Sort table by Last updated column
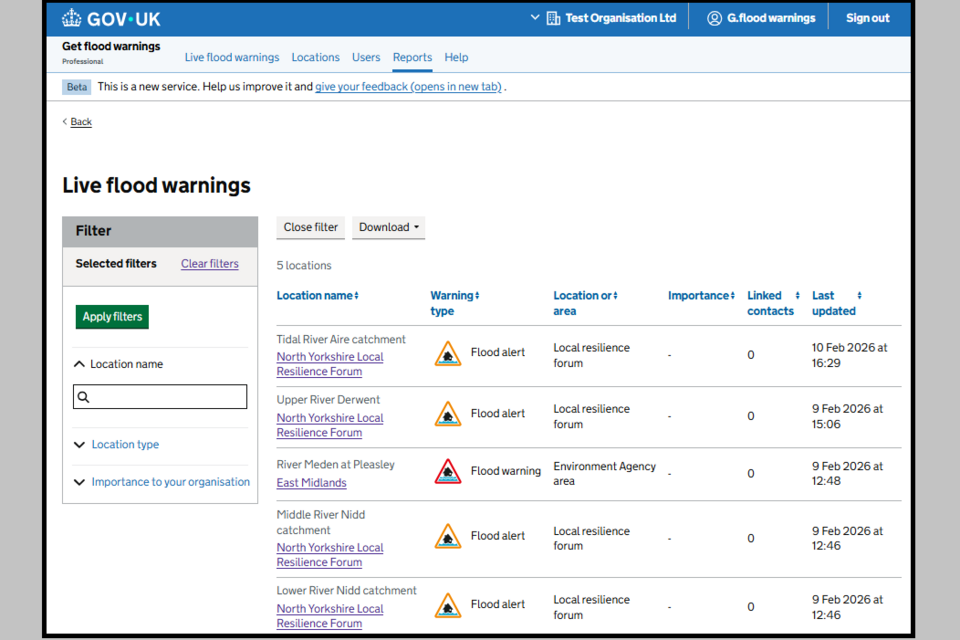The width and height of the screenshot is (960, 640). click(x=836, y=296)
